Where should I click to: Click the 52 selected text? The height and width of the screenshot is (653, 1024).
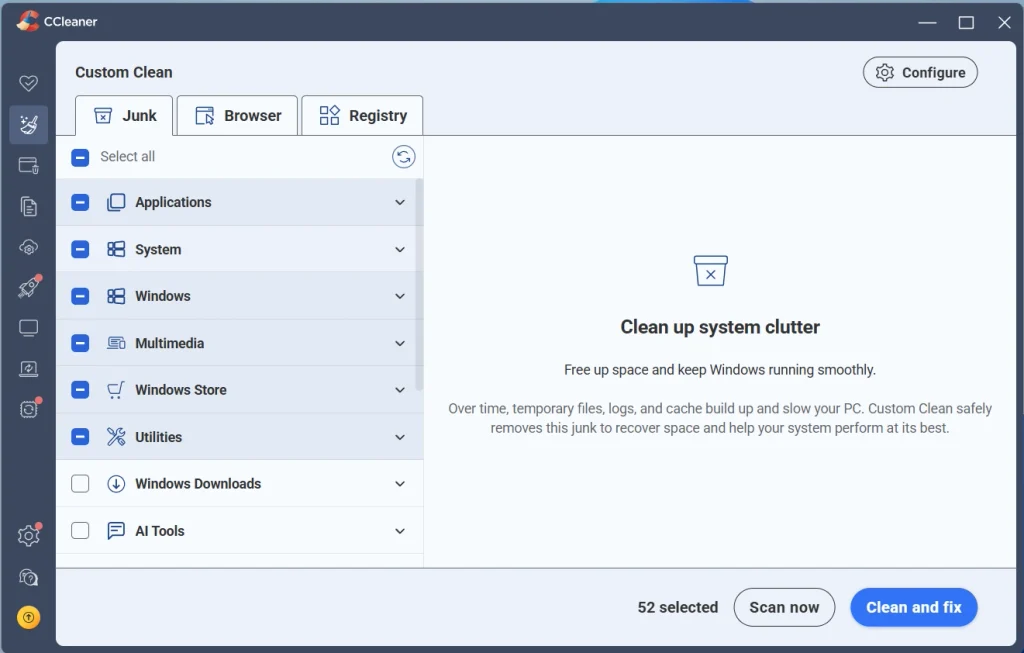click(x=678, y=607)
